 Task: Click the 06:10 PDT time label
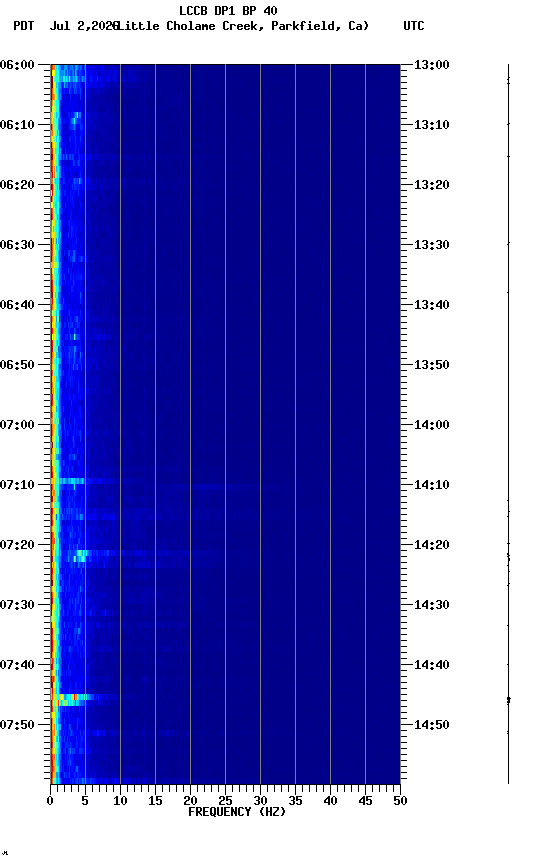pyautogui.click(x=17, y=125)
